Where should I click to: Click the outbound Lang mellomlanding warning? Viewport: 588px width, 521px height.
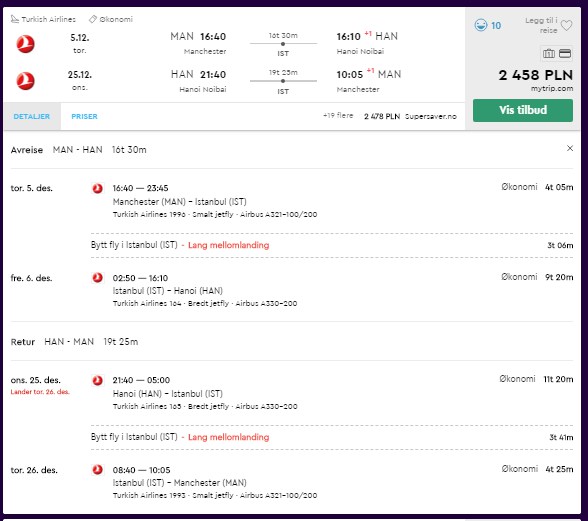(228, 245)
